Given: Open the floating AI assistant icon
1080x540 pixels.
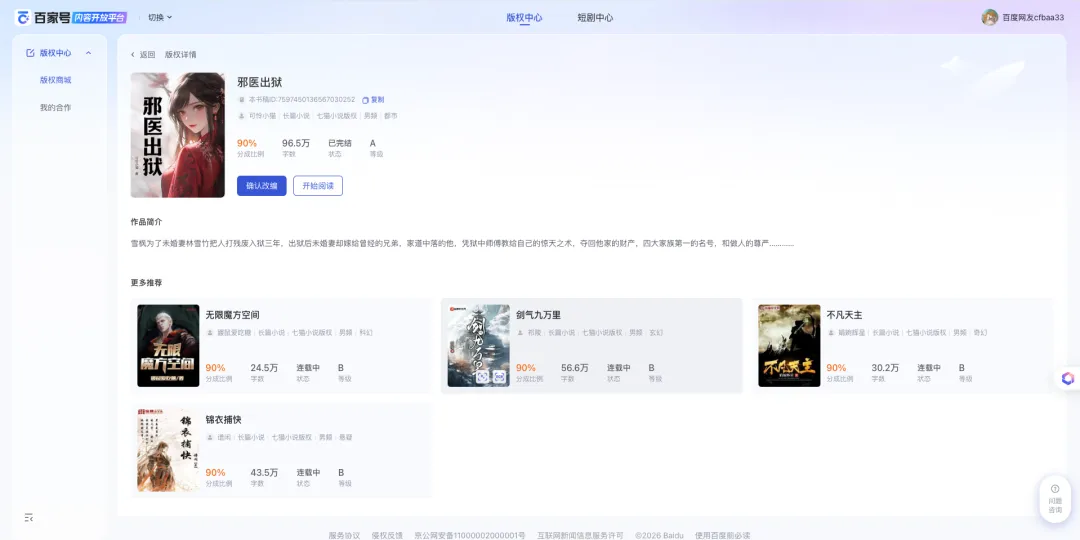Looking at the screenshot, I should coord(1067,378).
